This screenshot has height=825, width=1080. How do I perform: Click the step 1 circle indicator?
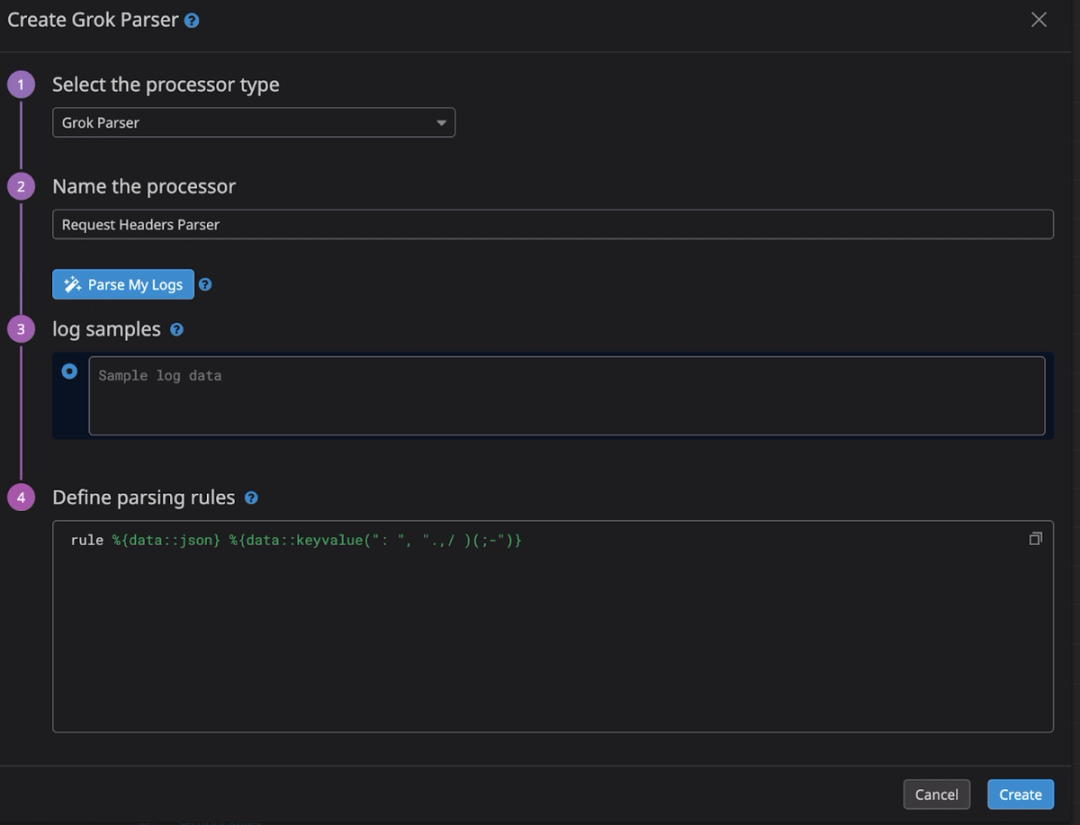click(x=21, y=84)
